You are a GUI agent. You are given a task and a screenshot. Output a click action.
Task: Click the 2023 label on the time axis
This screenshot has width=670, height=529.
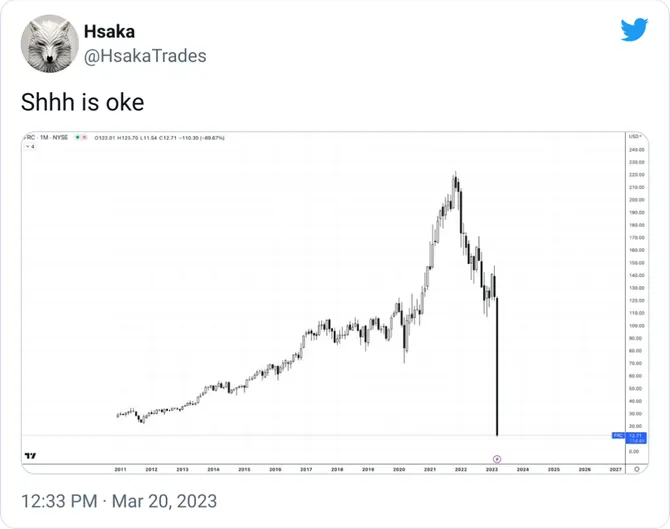(492, 469)
